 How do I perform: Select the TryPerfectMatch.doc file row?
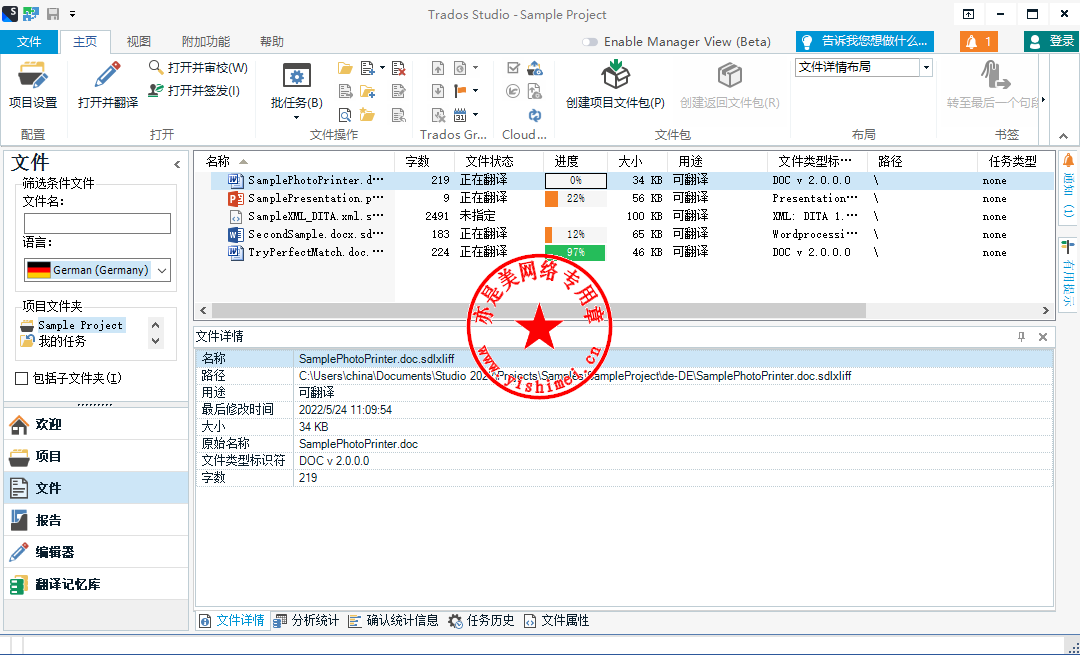click(x=632, y=252)
